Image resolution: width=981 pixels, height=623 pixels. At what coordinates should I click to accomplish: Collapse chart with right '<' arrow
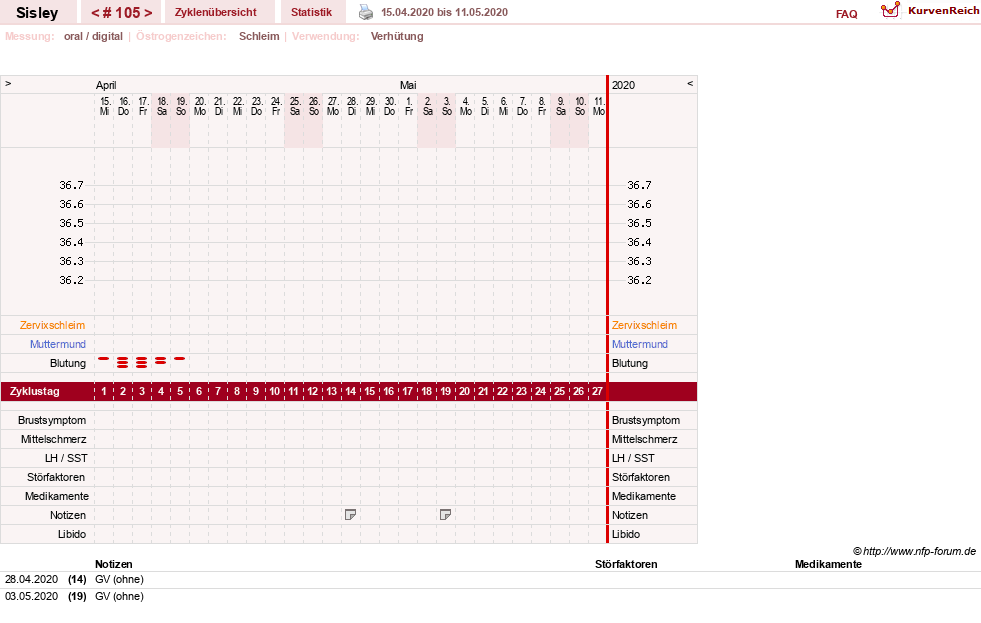click(x=690, y=84)
